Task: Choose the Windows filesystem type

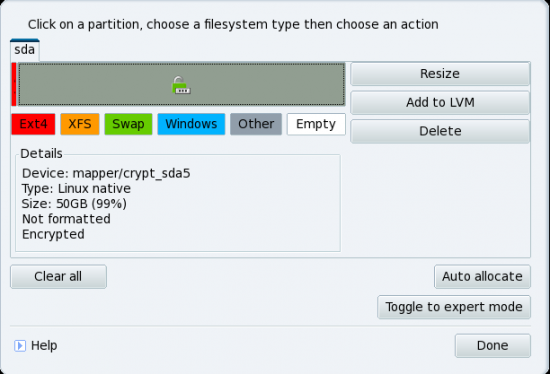Action: tap(191, 124)
